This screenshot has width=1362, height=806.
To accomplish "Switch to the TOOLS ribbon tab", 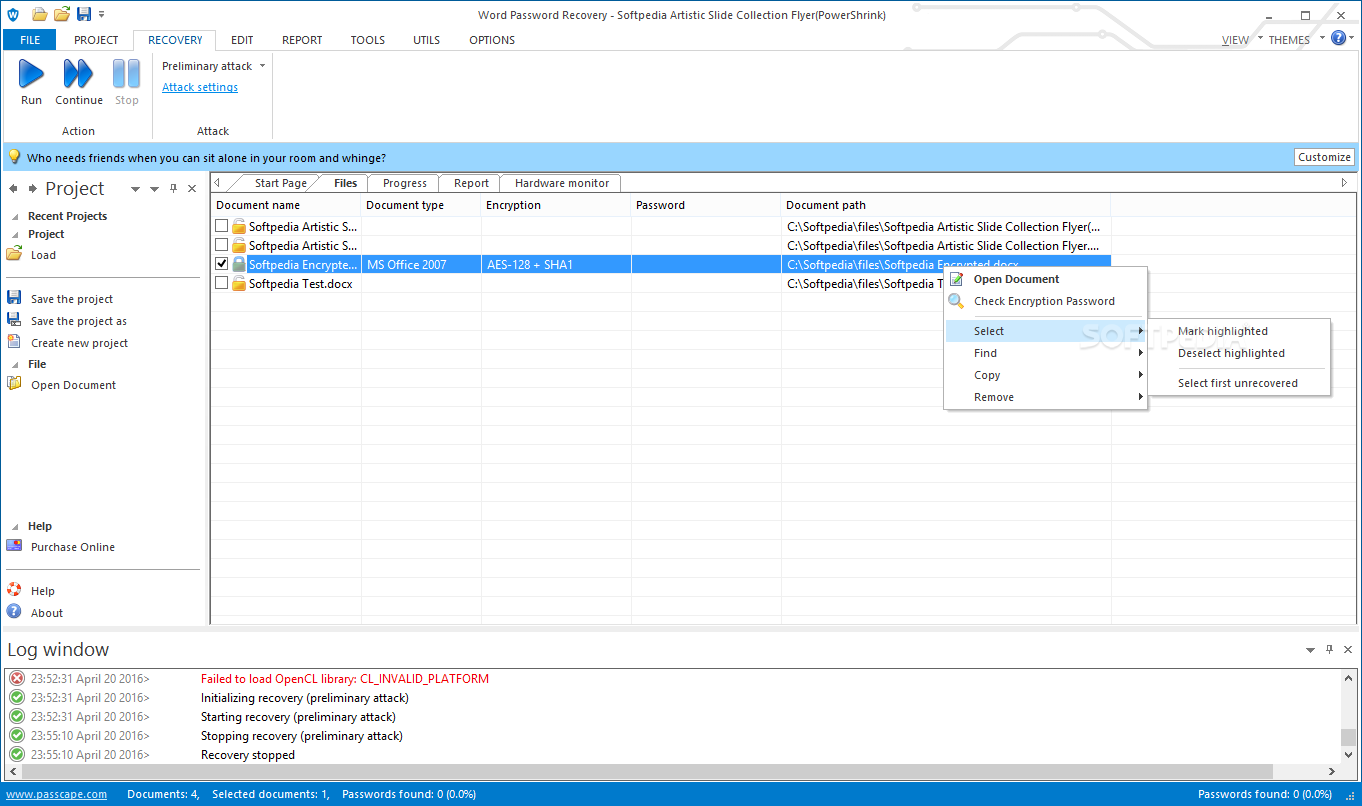I will click(x=367, y=40).
